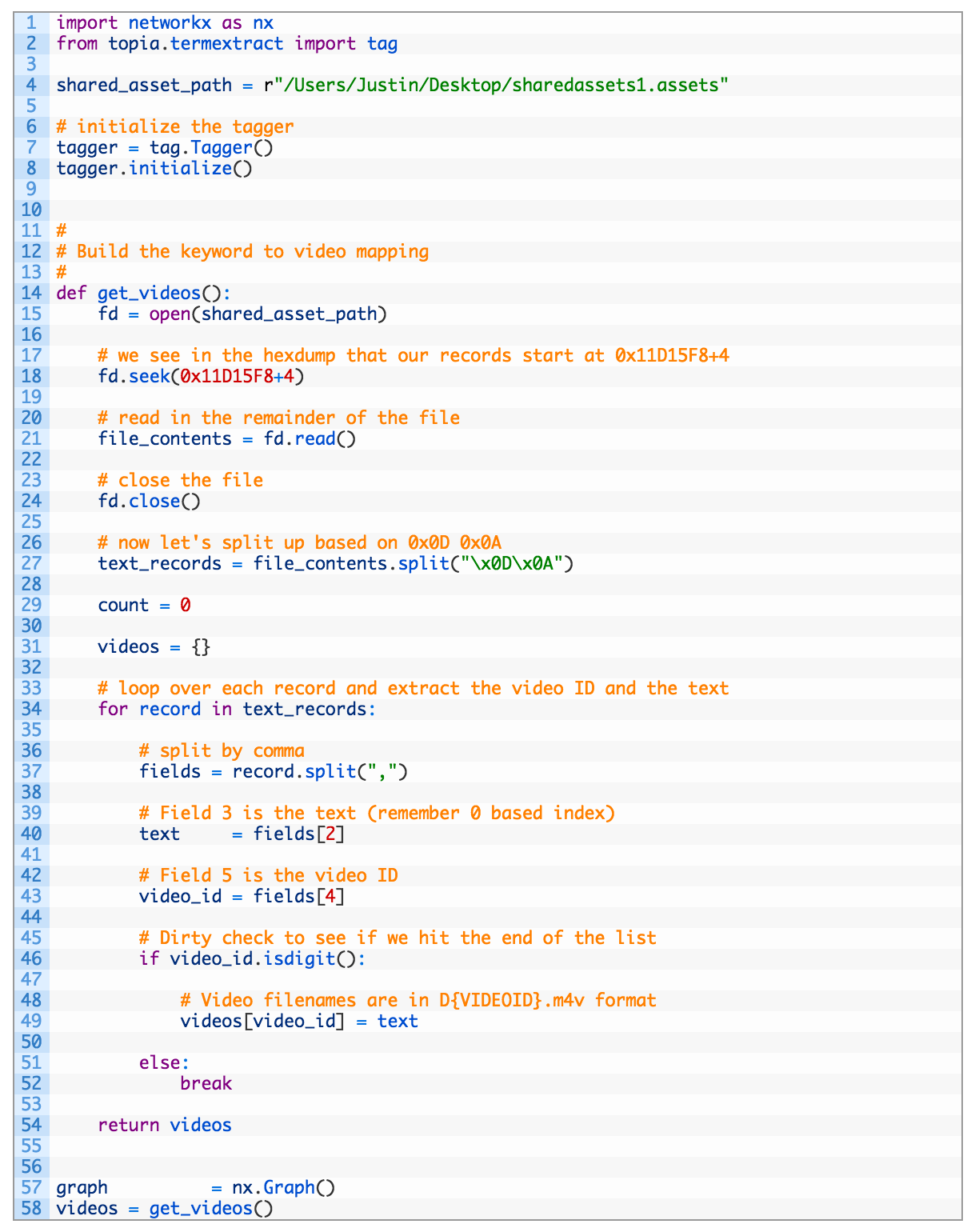Click 'import networkx as nx' line
Viewport: 971px width, 1232px height.
(165, 22)
